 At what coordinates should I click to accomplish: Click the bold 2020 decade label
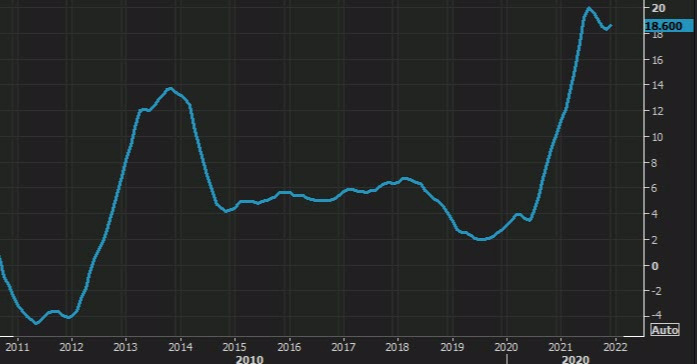point(575,359)
